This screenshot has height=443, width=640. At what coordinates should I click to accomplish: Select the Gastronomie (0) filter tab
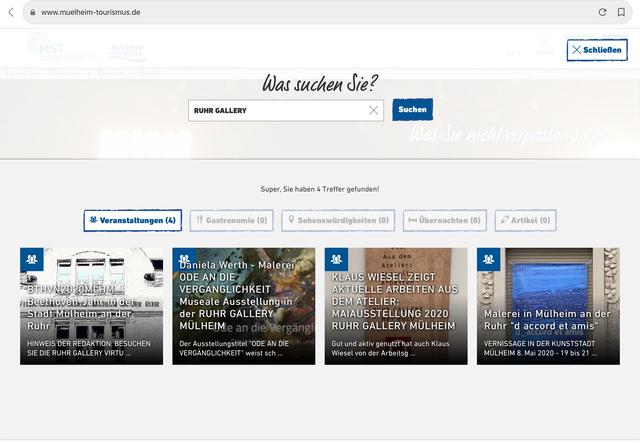point(231,220)
